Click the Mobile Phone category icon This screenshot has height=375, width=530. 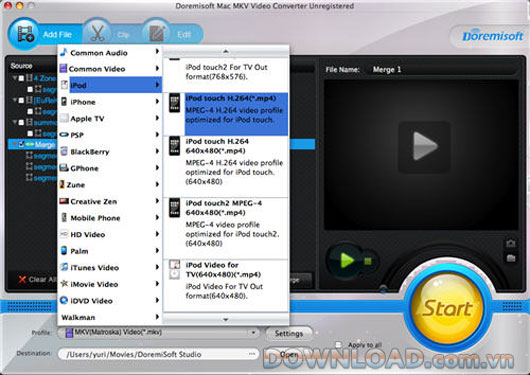[x=64, y=217]
